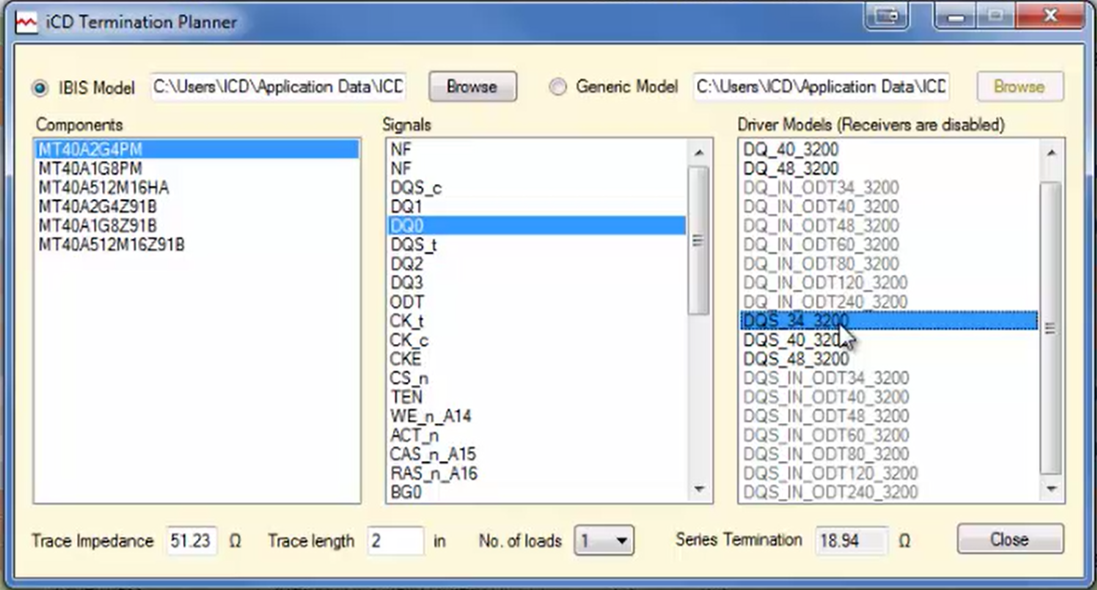Click receiver model DQS_IN_ODT80_3200

(x=889, y=454)
